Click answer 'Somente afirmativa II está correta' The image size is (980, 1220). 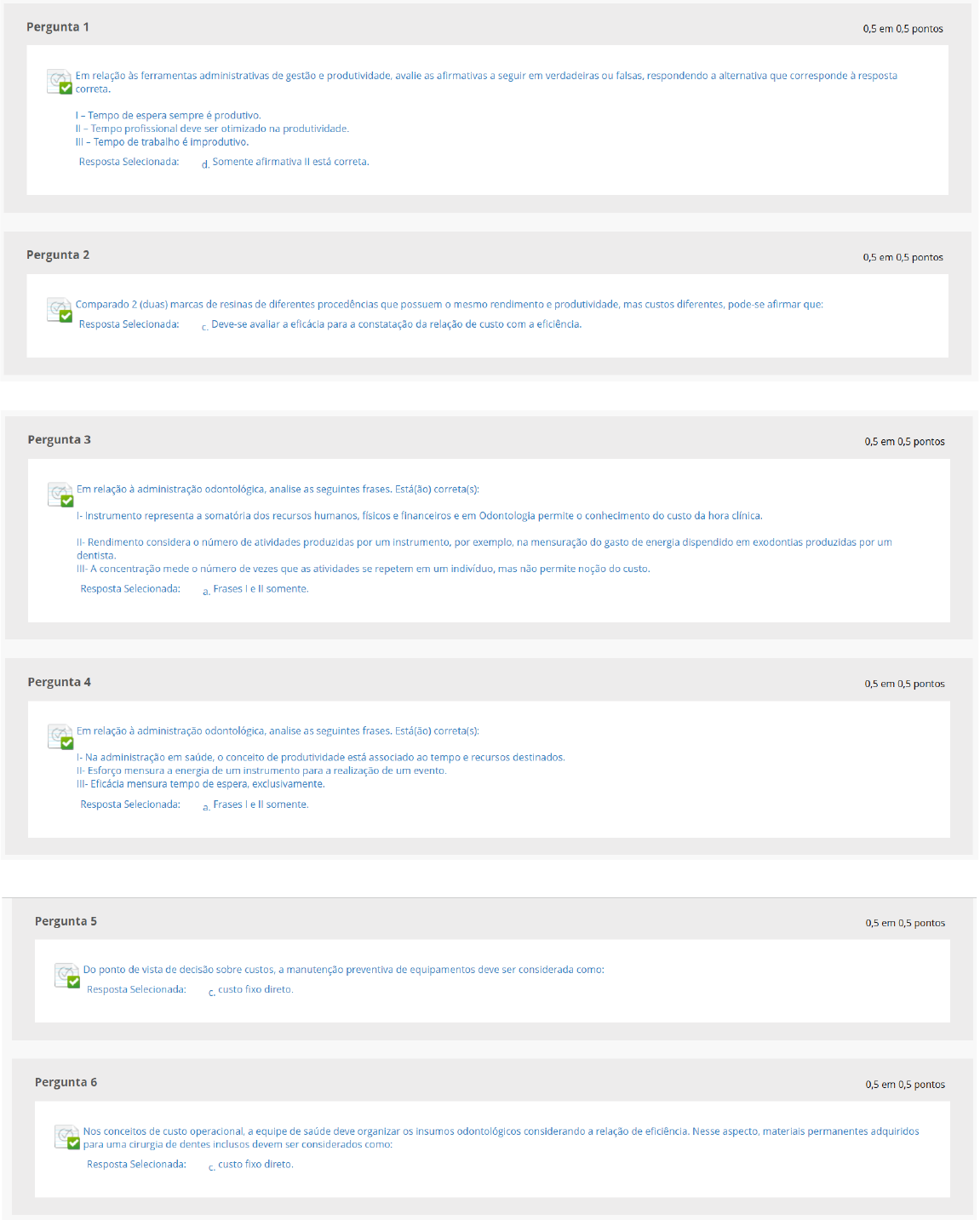[290, 162]
